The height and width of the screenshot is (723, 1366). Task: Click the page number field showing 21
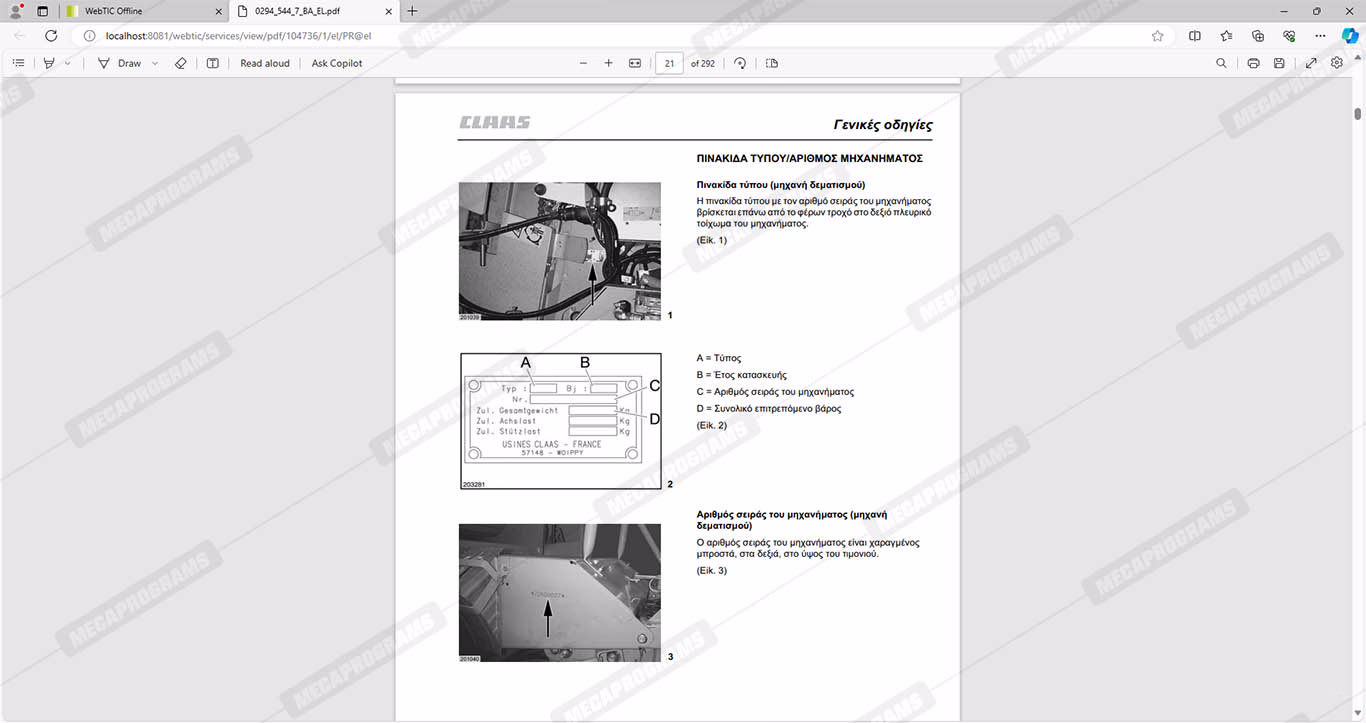point(669,63)
